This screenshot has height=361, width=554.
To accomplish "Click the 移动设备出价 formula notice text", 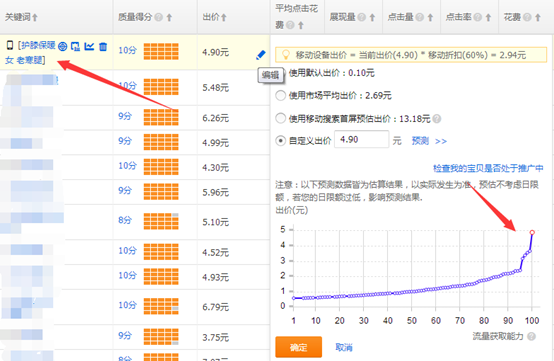I will pos(411,55).
